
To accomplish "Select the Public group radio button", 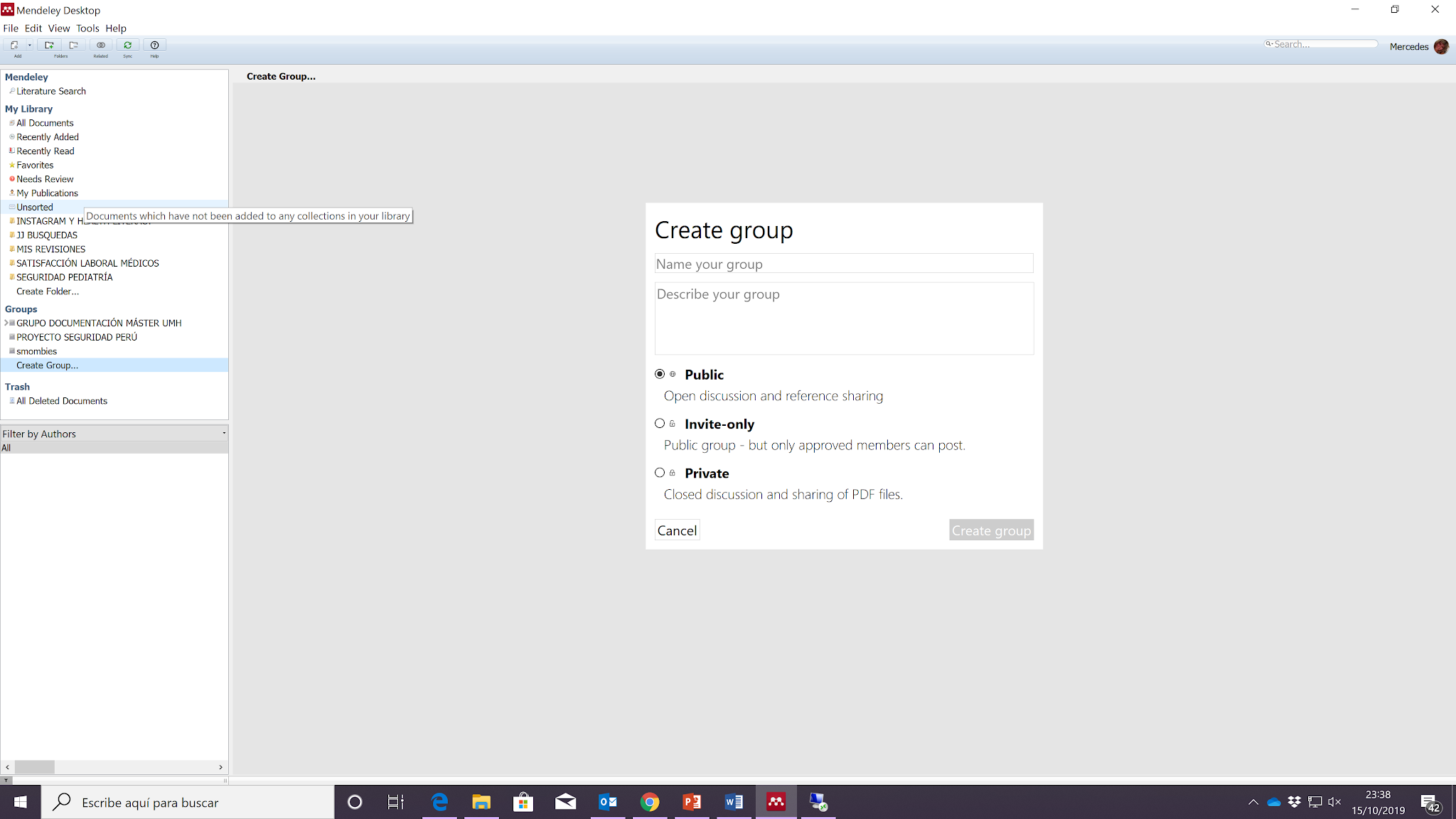I will (660, 374).
